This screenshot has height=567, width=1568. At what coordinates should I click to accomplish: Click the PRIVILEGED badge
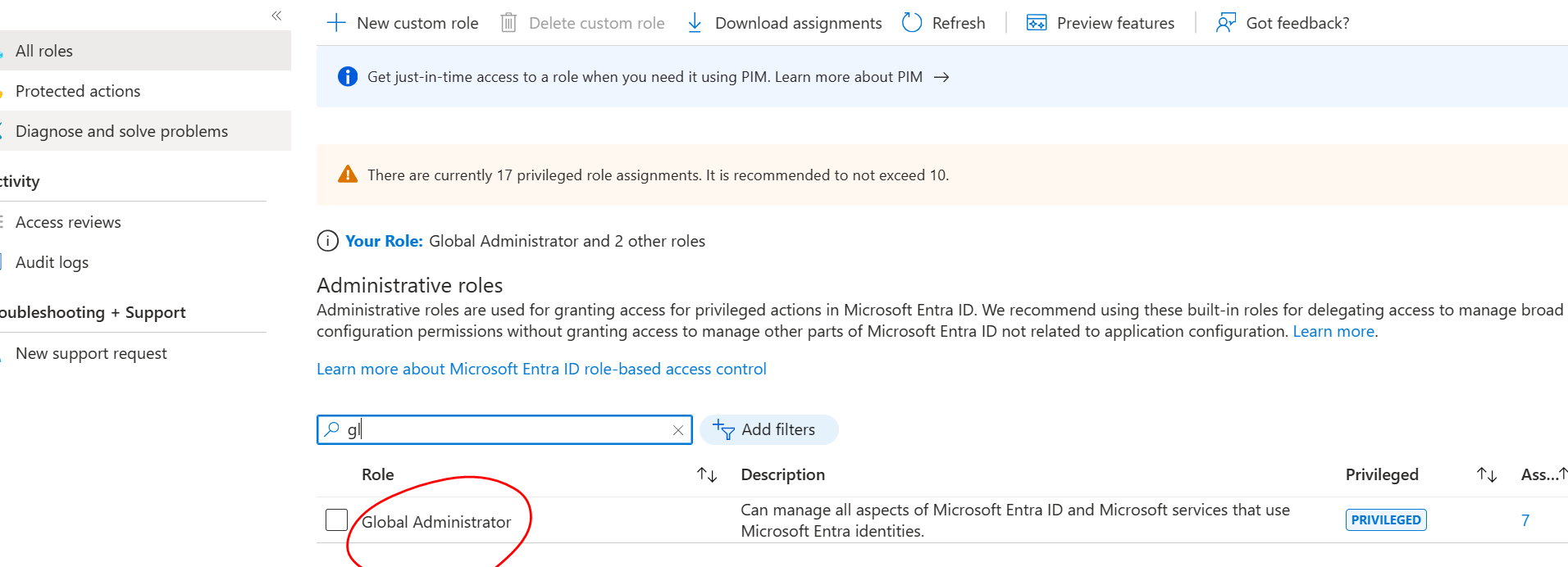(1386, 519)
